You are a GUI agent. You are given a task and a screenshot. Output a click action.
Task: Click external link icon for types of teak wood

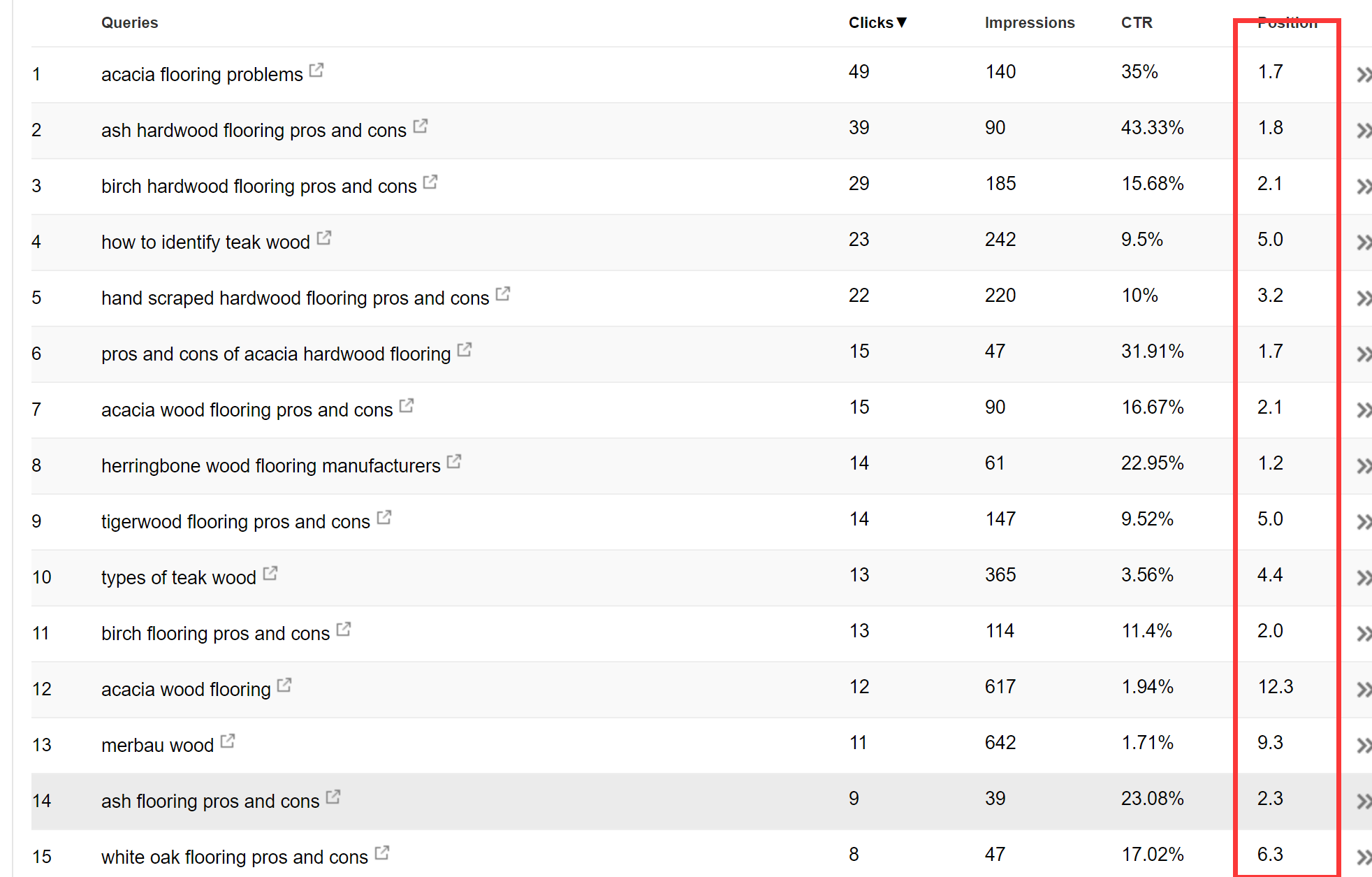pyautogui.click(x=270, y=573)
